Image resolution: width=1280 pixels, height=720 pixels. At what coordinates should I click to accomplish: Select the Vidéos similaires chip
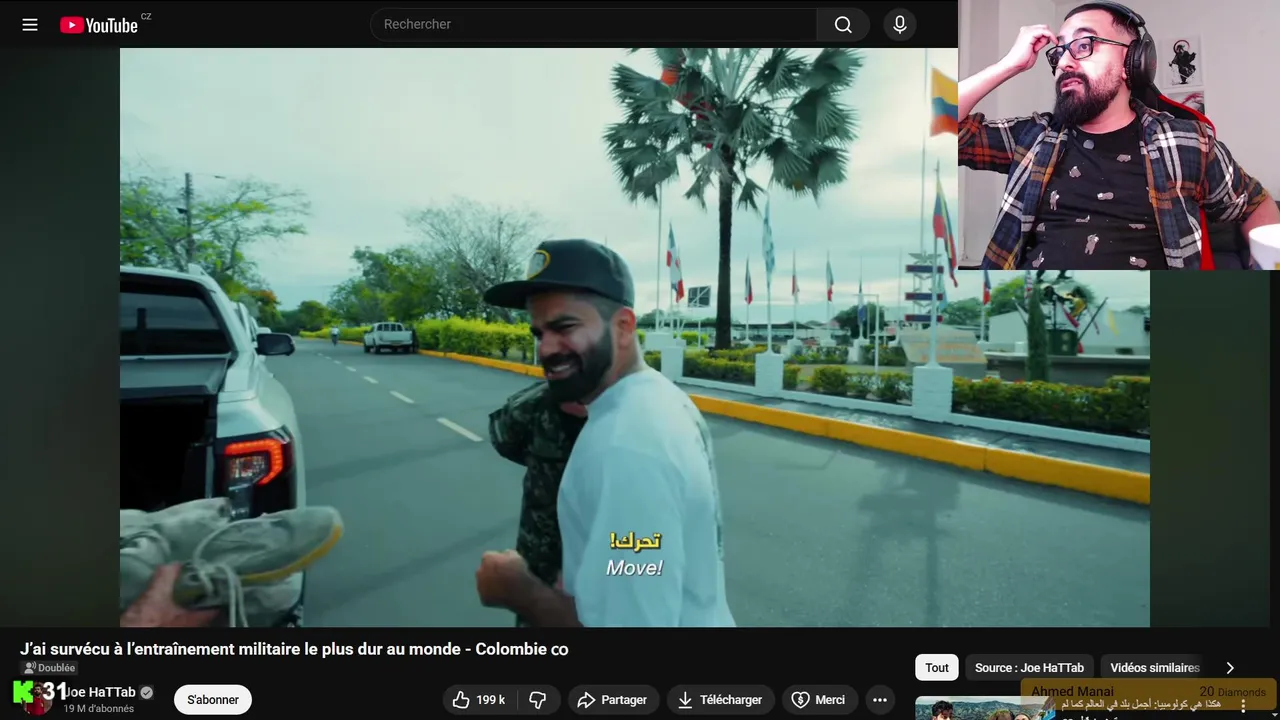1154,668
